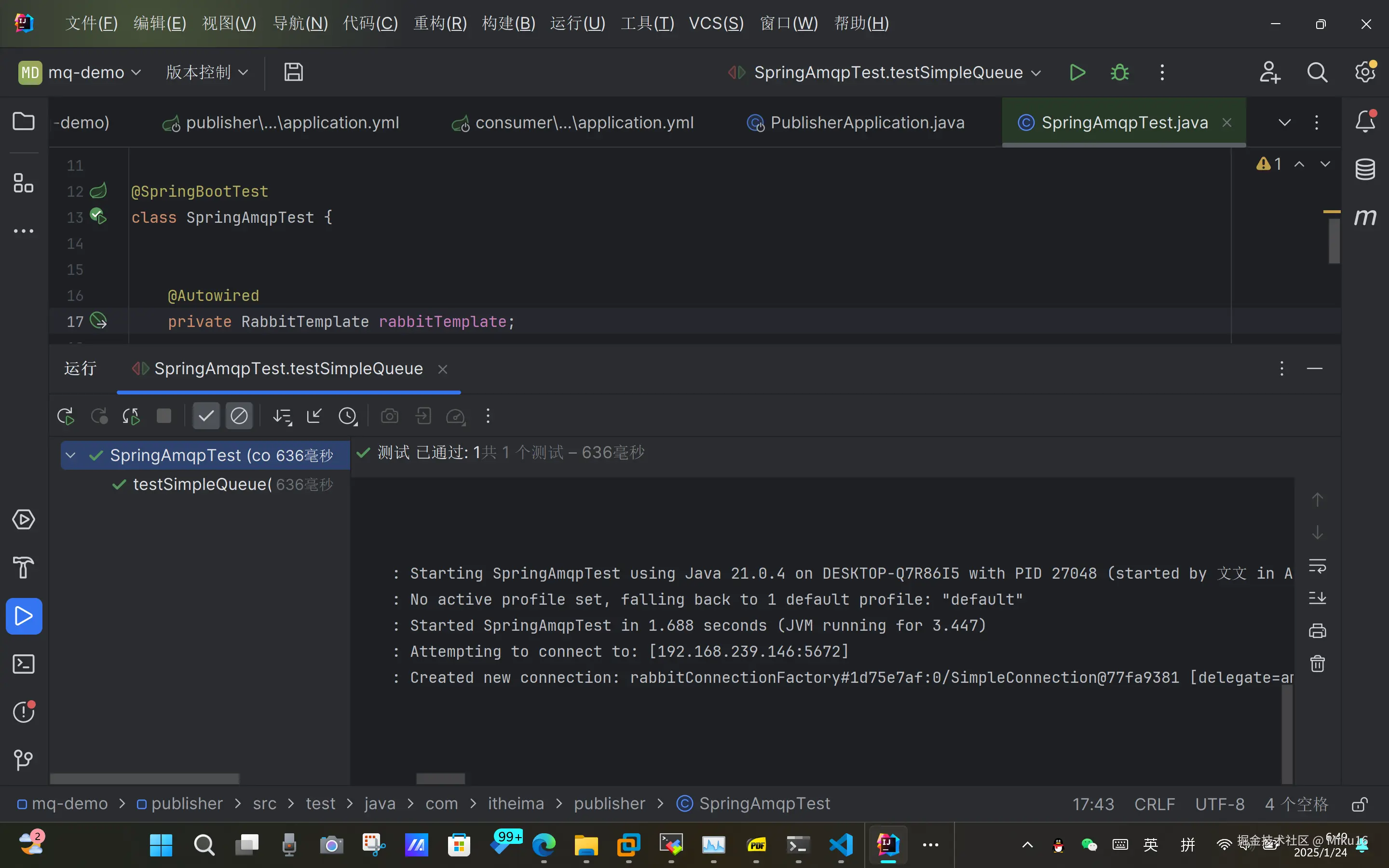Open the Database tool window

pos(1365,169)
